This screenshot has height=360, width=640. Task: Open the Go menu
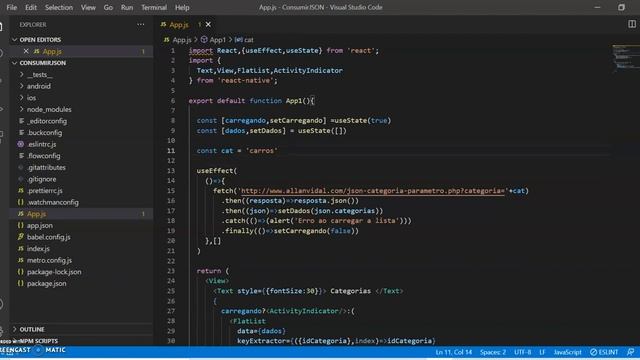pos(108,7)
